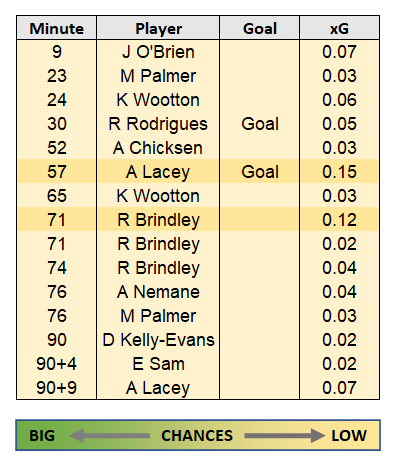
Task: Click Goal entry for R Rodrigues
Action: [x=260, y=124]
